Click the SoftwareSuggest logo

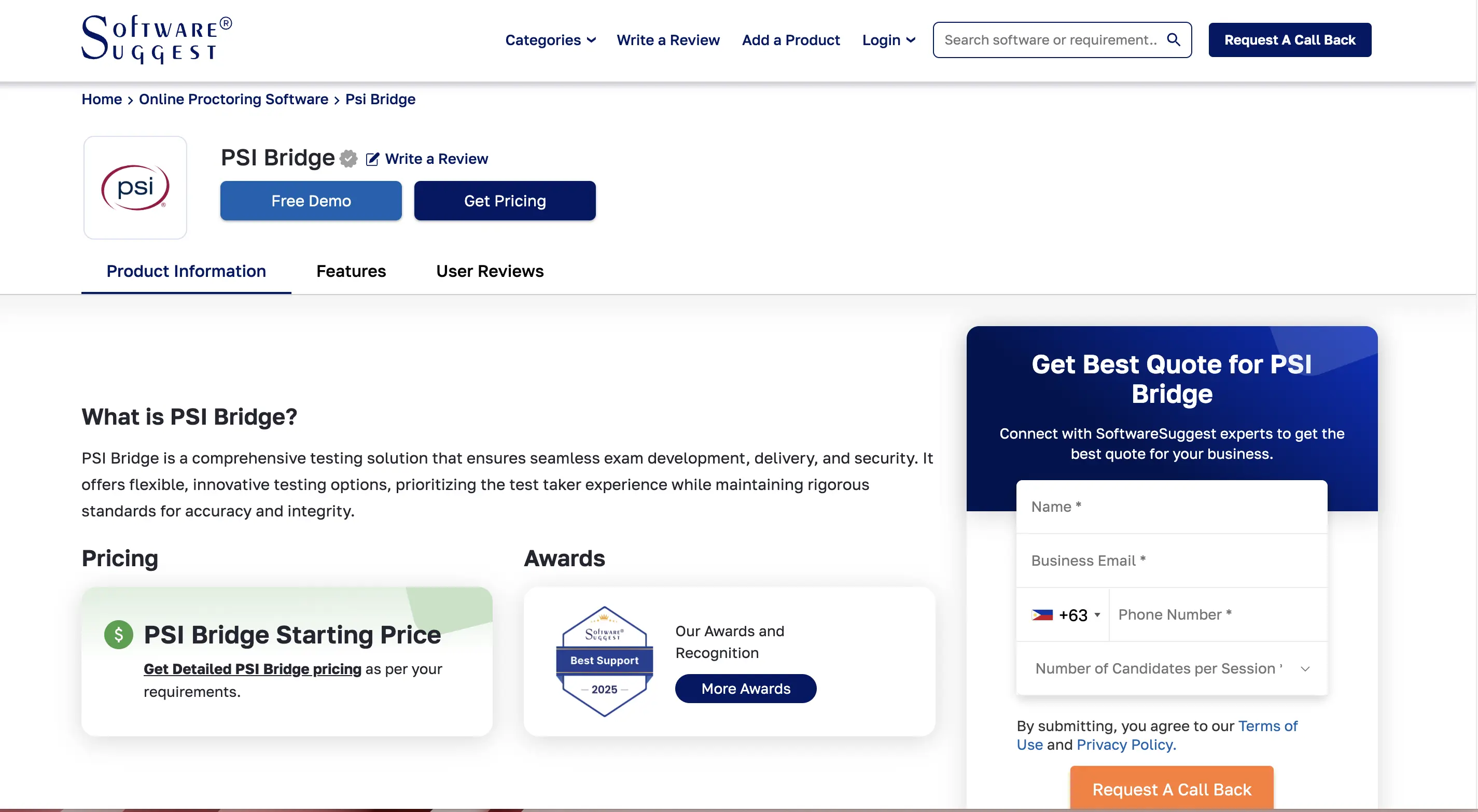pos(156,39)
